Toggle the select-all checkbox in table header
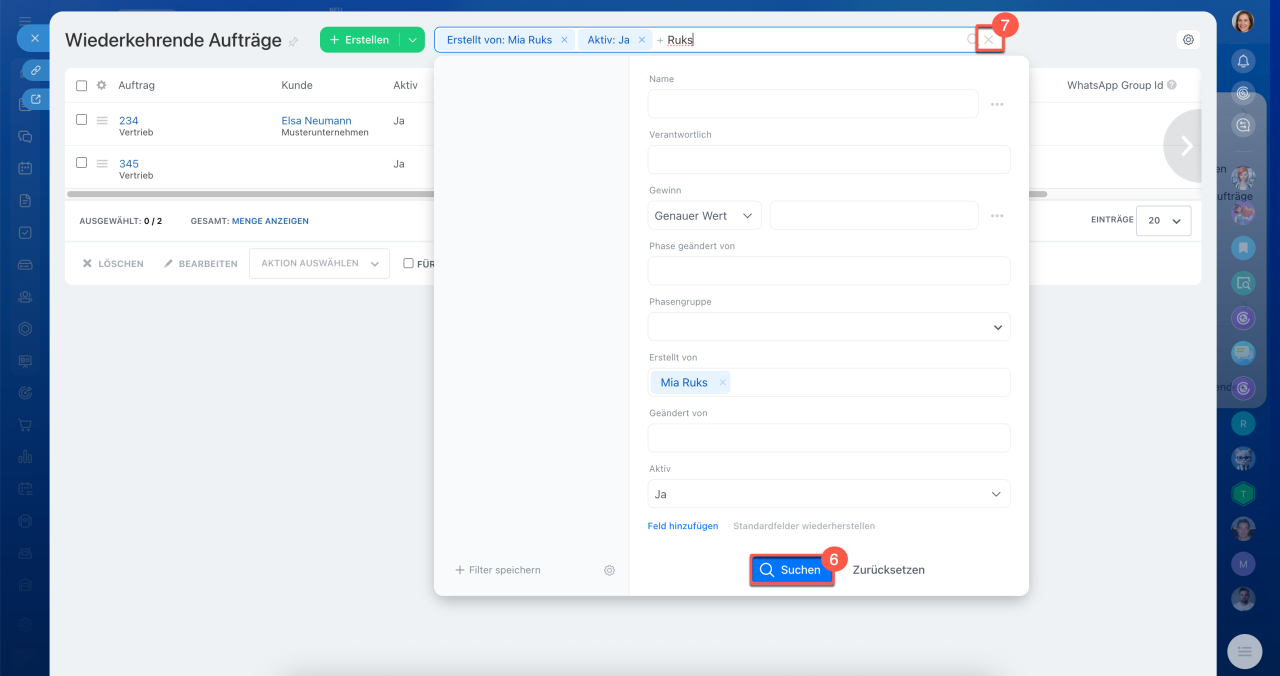This screenshot has width=1280, height=676. click(82, 86)
